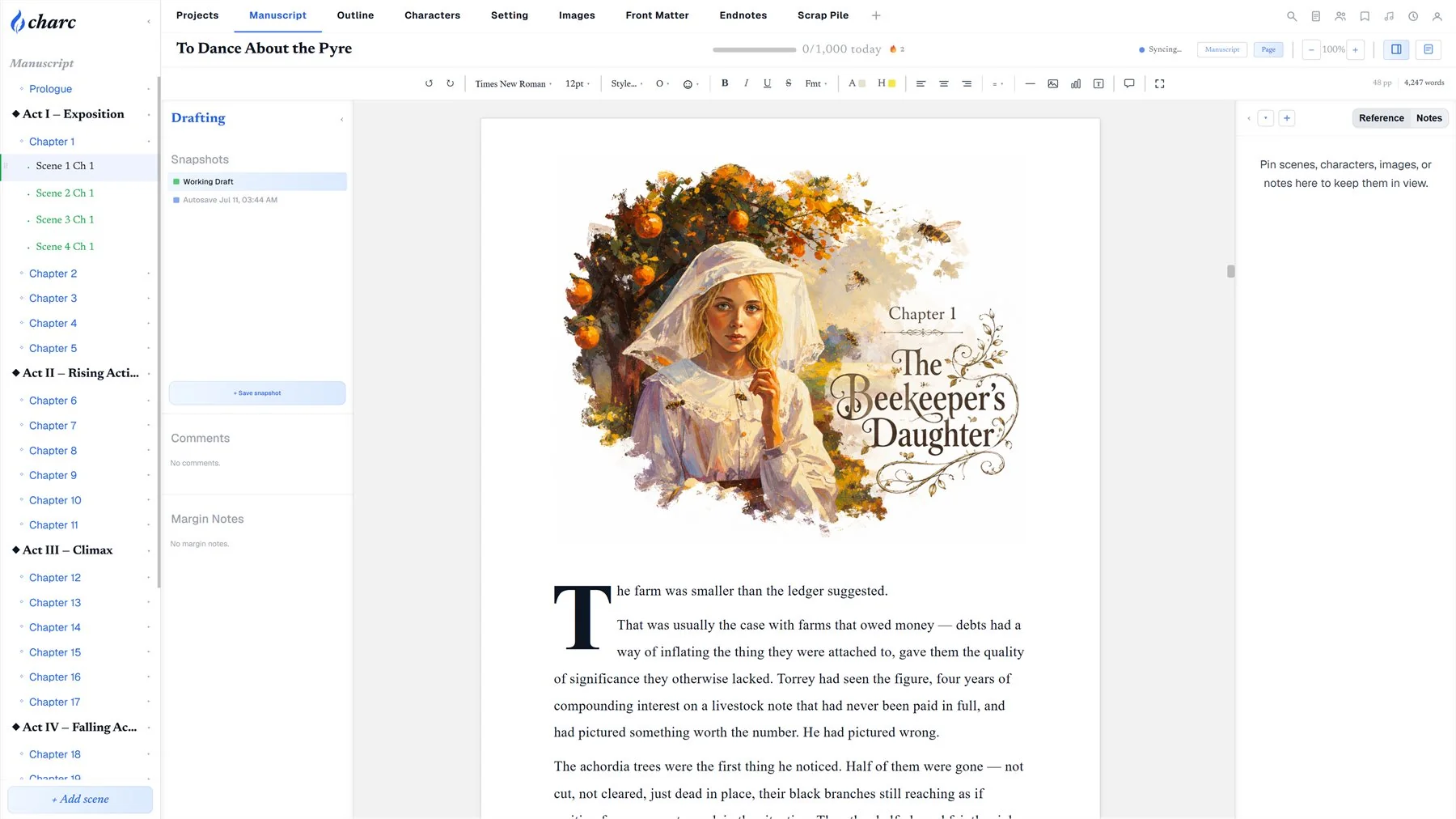
Task: Align text to the left
Action: 921,83
